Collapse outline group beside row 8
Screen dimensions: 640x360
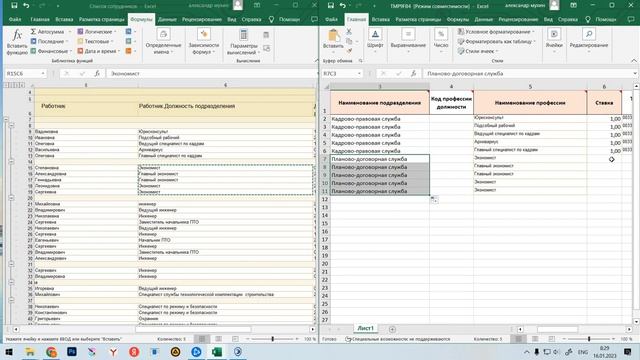tap(11, 125)
